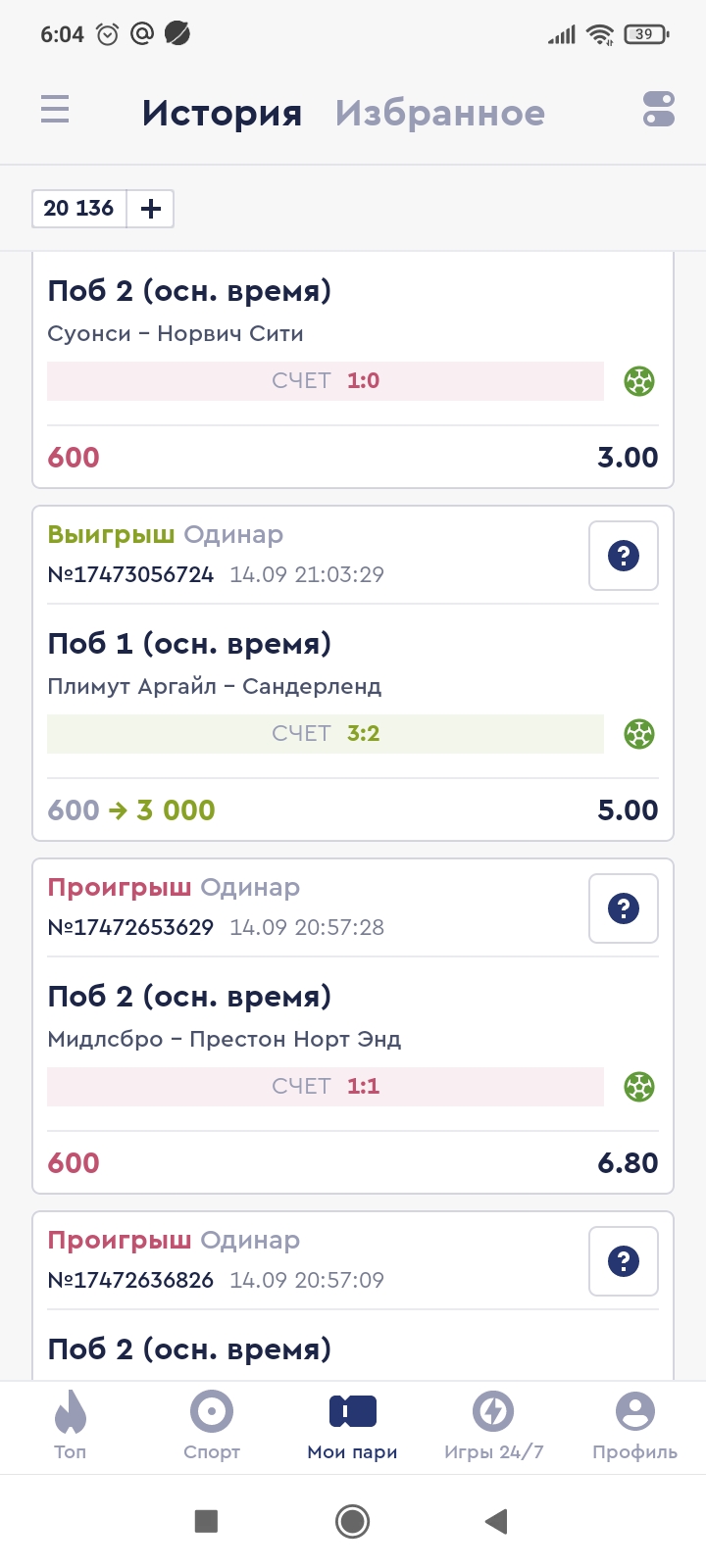706x1568 pixels.
Task: Open Игры 24/7 section
Action: [x=493, y=1427]
